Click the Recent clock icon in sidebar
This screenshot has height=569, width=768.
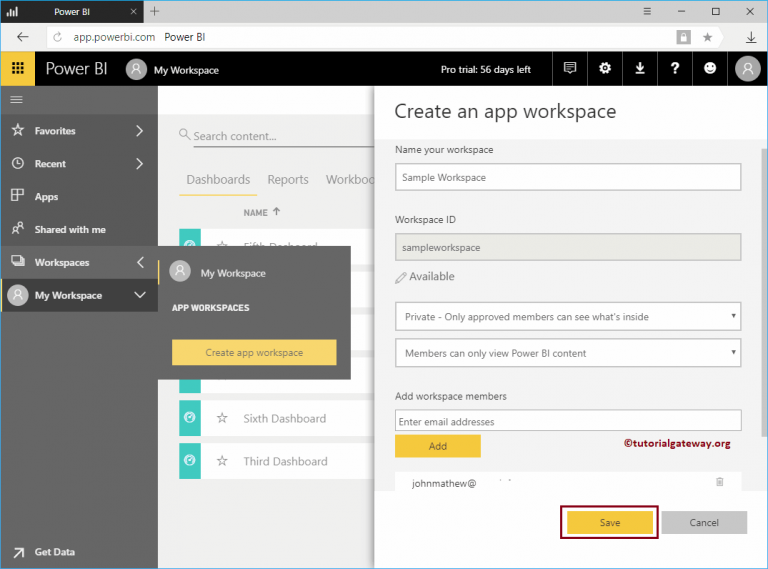coord(18,164)
